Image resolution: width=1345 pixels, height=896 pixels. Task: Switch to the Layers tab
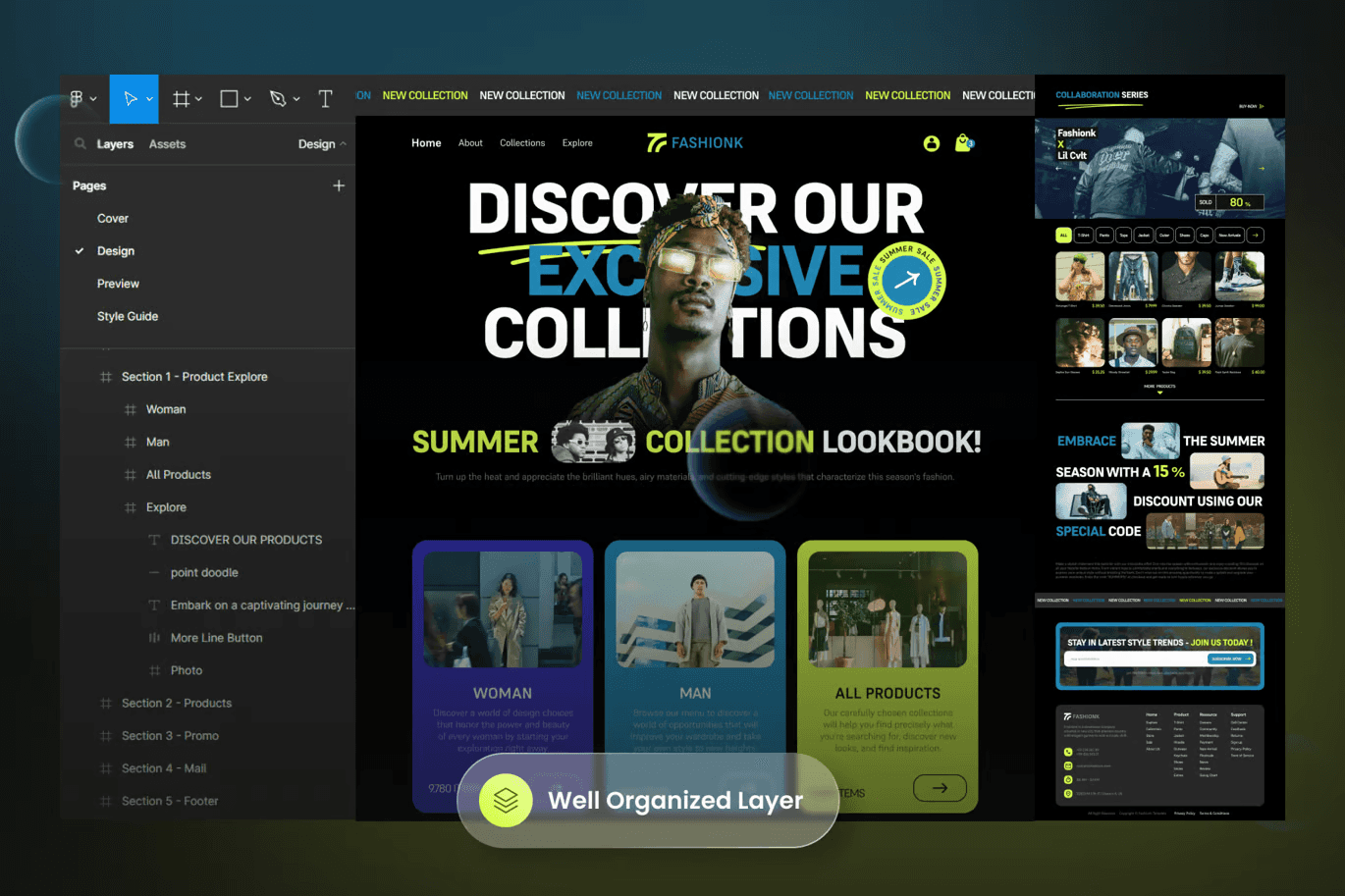pos(115,144)
